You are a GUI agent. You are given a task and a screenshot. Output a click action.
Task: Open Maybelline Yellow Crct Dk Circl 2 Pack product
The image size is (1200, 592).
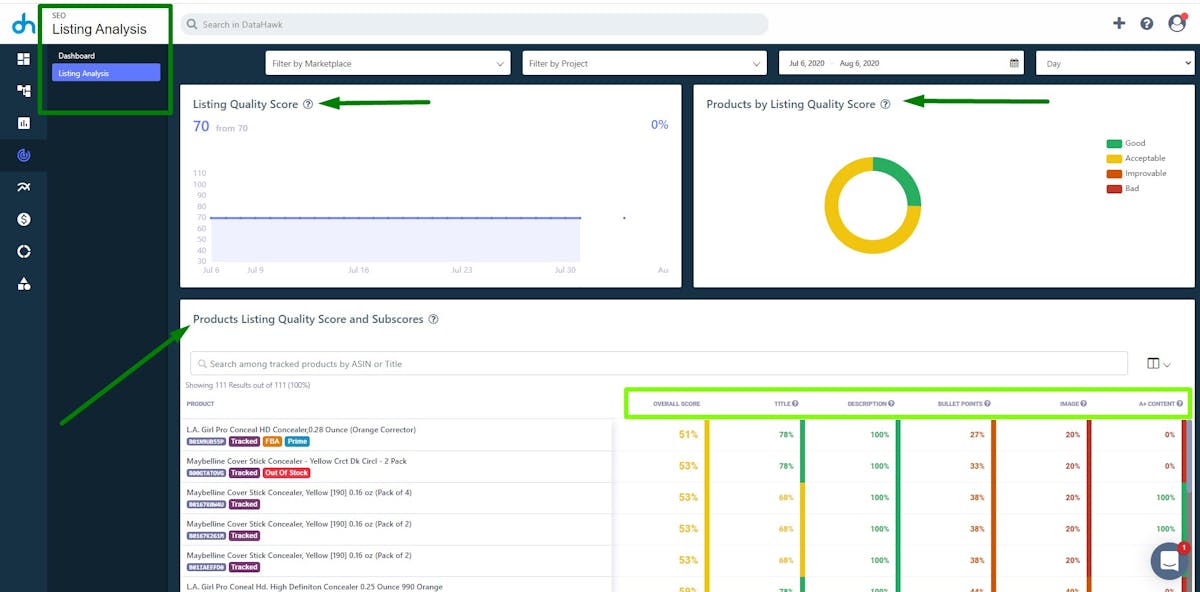(x=296, y=461)
